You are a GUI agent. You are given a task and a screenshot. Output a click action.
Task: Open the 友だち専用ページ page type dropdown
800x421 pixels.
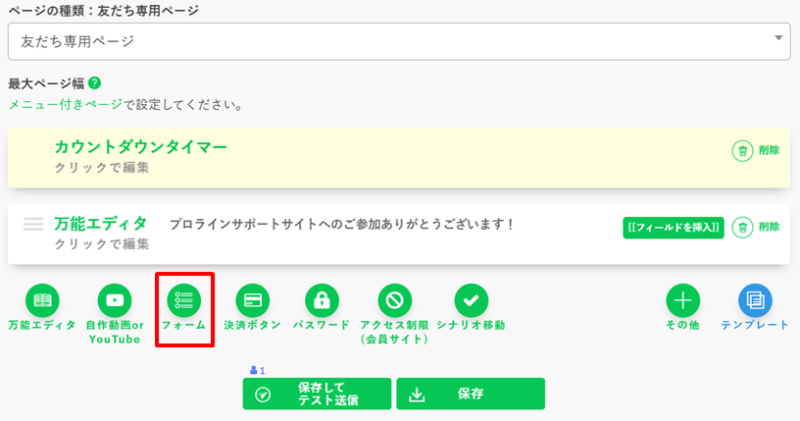pyautogui.click(x=395, y=42)
